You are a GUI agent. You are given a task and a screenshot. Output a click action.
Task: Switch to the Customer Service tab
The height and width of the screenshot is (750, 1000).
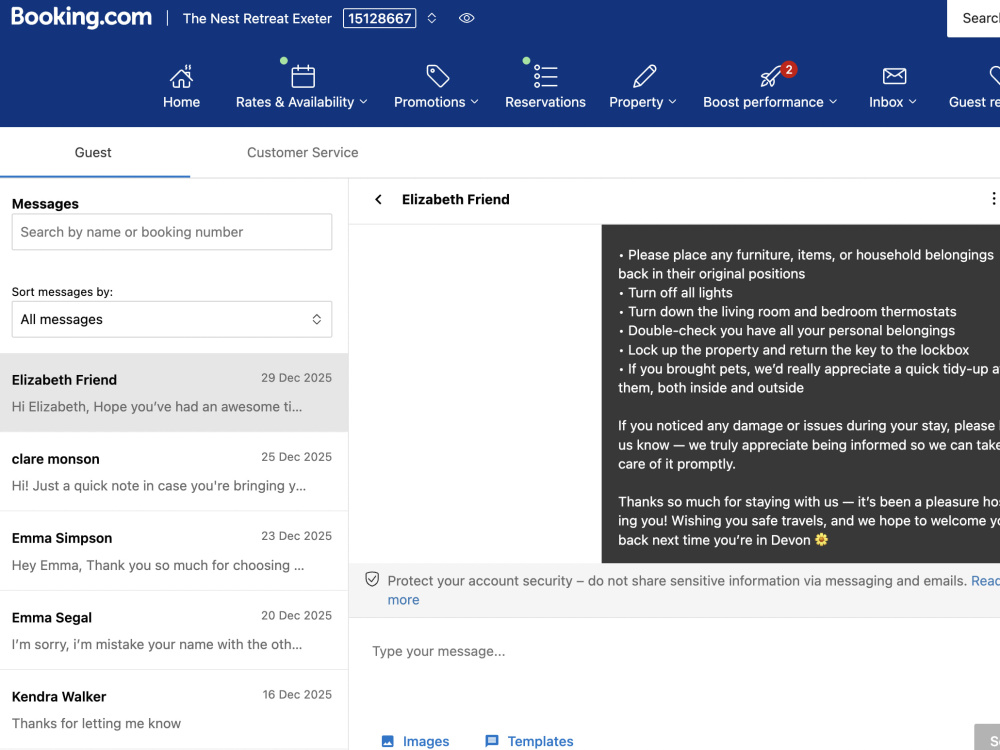click(302, 152)
